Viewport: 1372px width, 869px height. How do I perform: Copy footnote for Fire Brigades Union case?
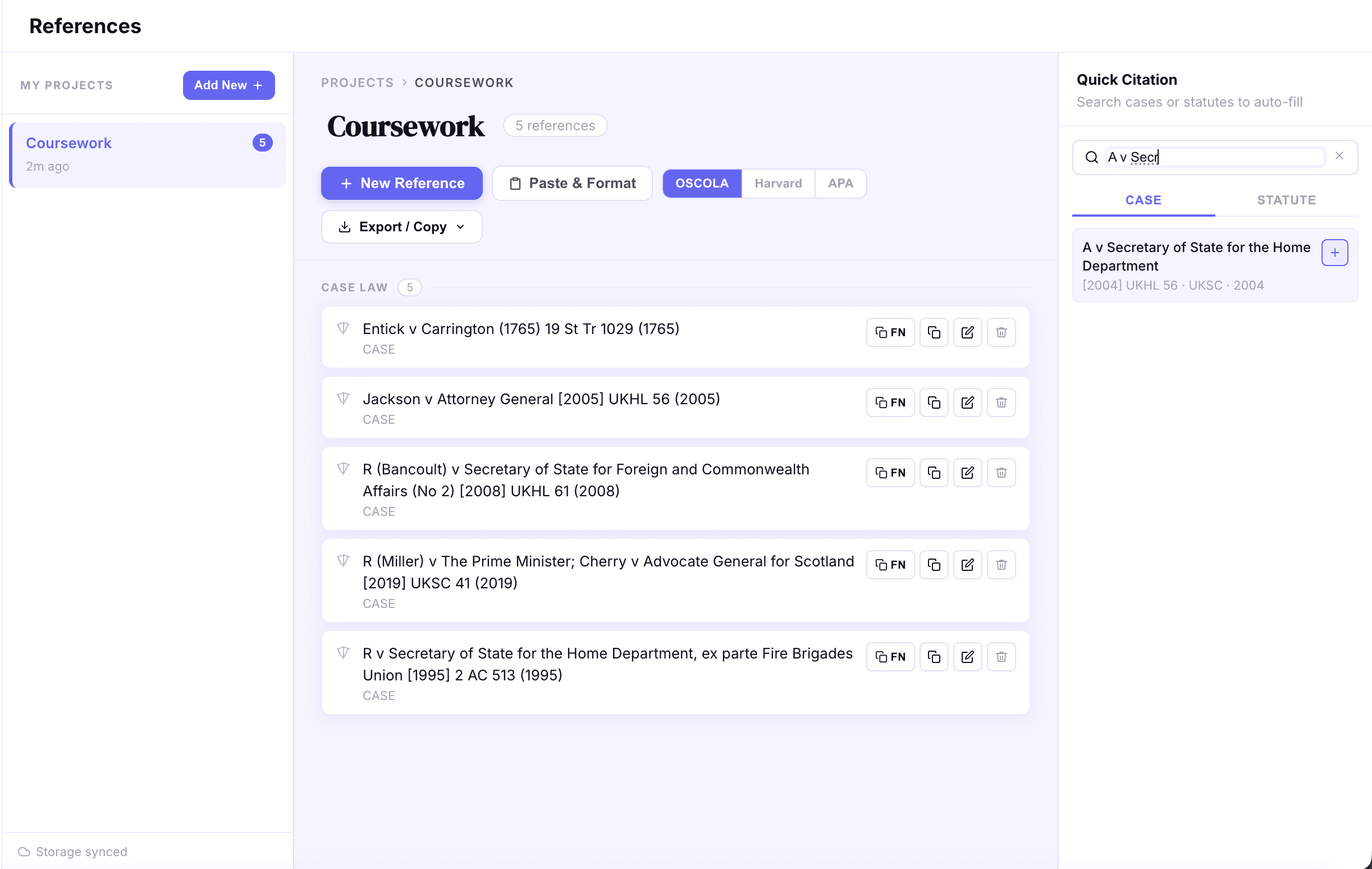890,656
